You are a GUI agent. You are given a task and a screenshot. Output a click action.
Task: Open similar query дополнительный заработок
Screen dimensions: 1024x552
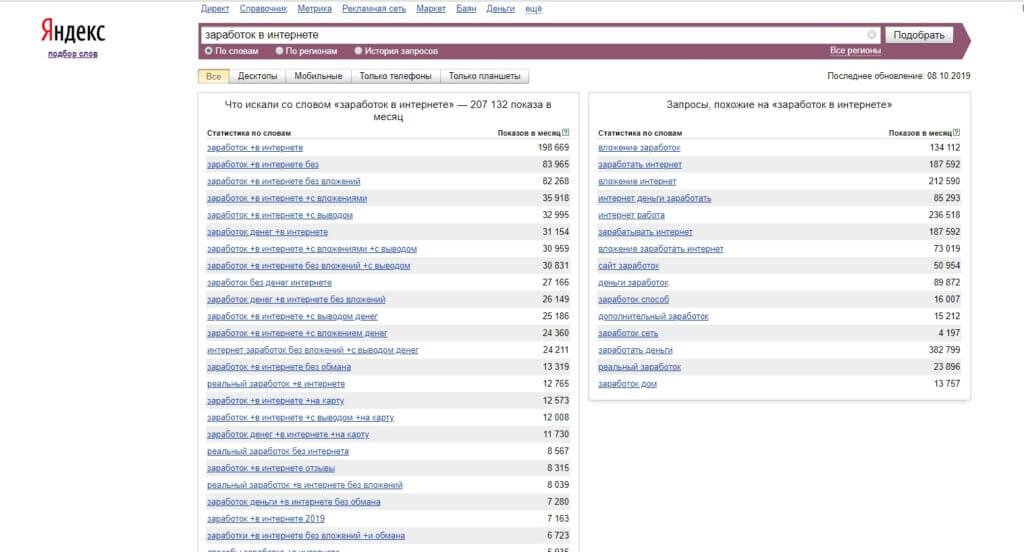coord(653,316)
